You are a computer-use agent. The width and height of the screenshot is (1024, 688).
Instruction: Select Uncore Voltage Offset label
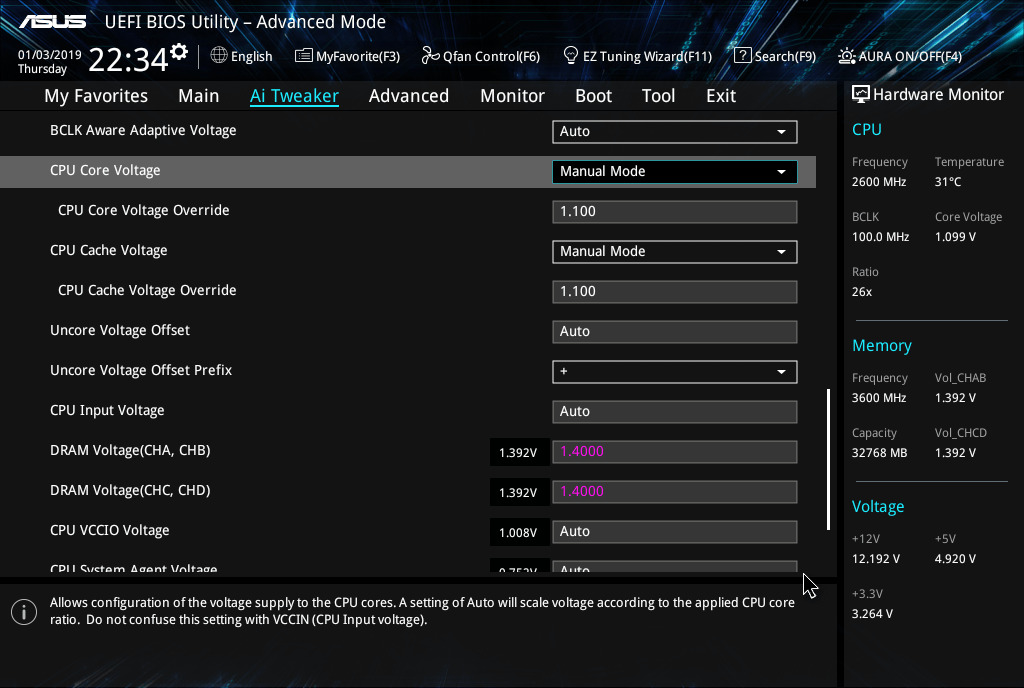click(x=120, y=330)
